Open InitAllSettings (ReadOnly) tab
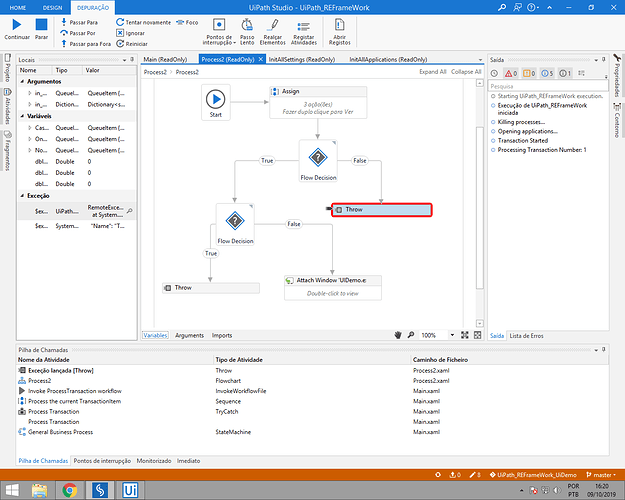The width and height of the screenshot is (625, 500). coord(302,59)
